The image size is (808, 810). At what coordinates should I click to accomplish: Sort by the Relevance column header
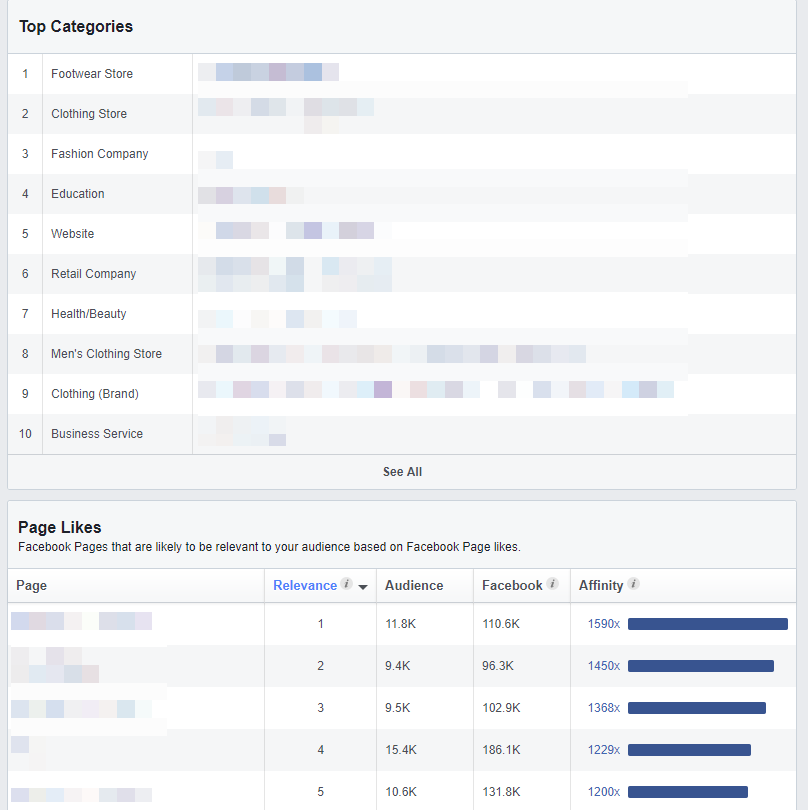coord(305,585)
